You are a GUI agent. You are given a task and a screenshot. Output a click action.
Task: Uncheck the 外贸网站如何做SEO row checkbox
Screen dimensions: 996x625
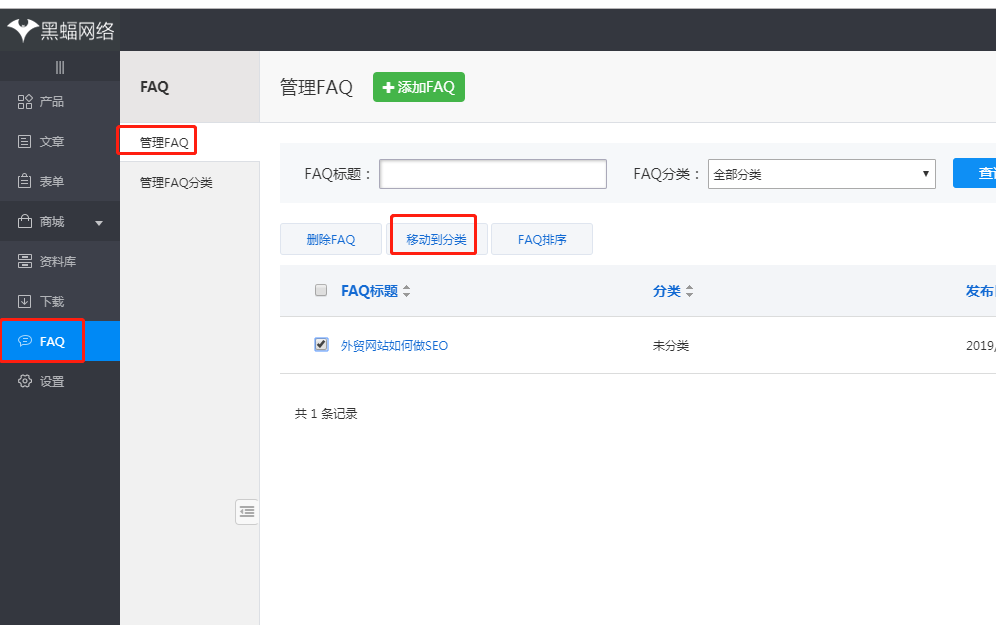[x=321, y=344]
